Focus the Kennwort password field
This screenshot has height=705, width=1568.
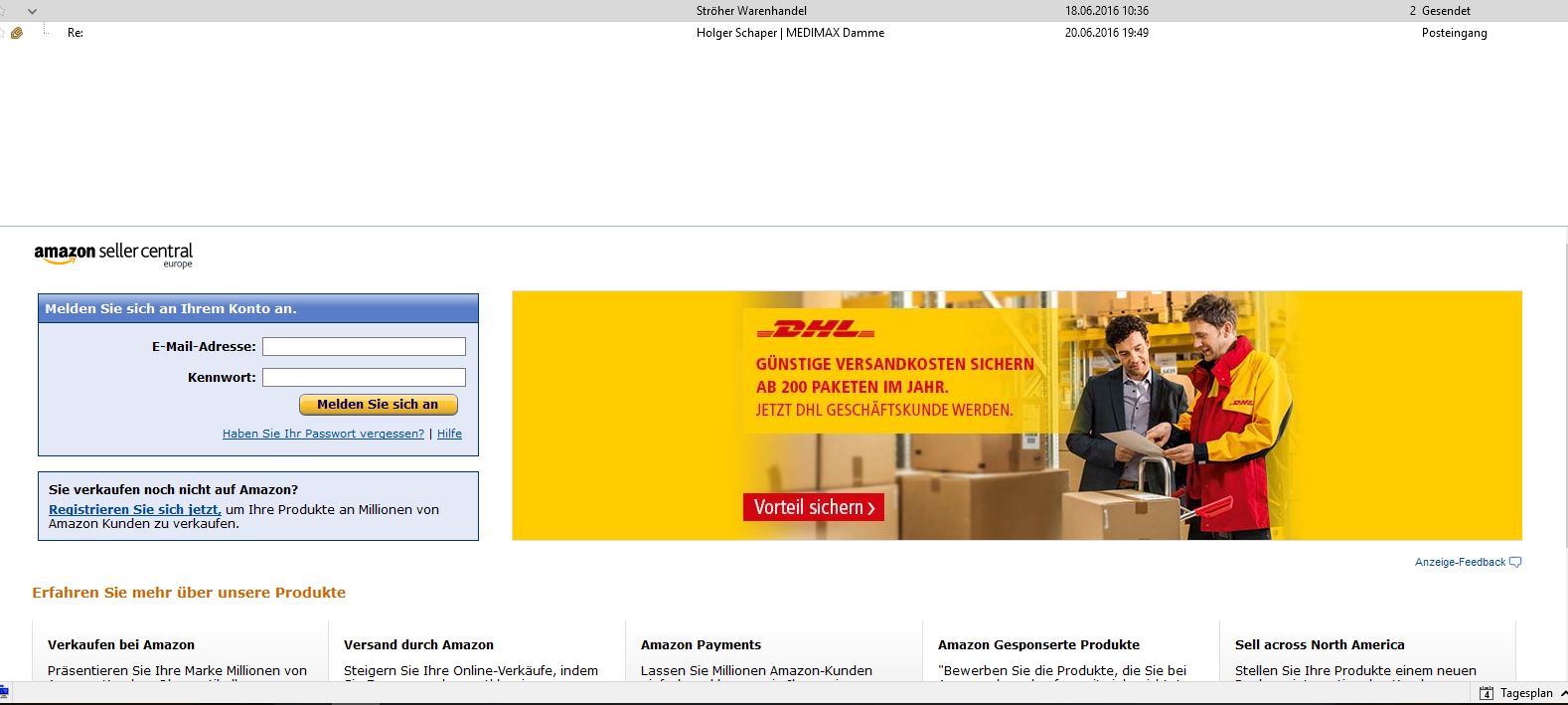click(364, 377)
